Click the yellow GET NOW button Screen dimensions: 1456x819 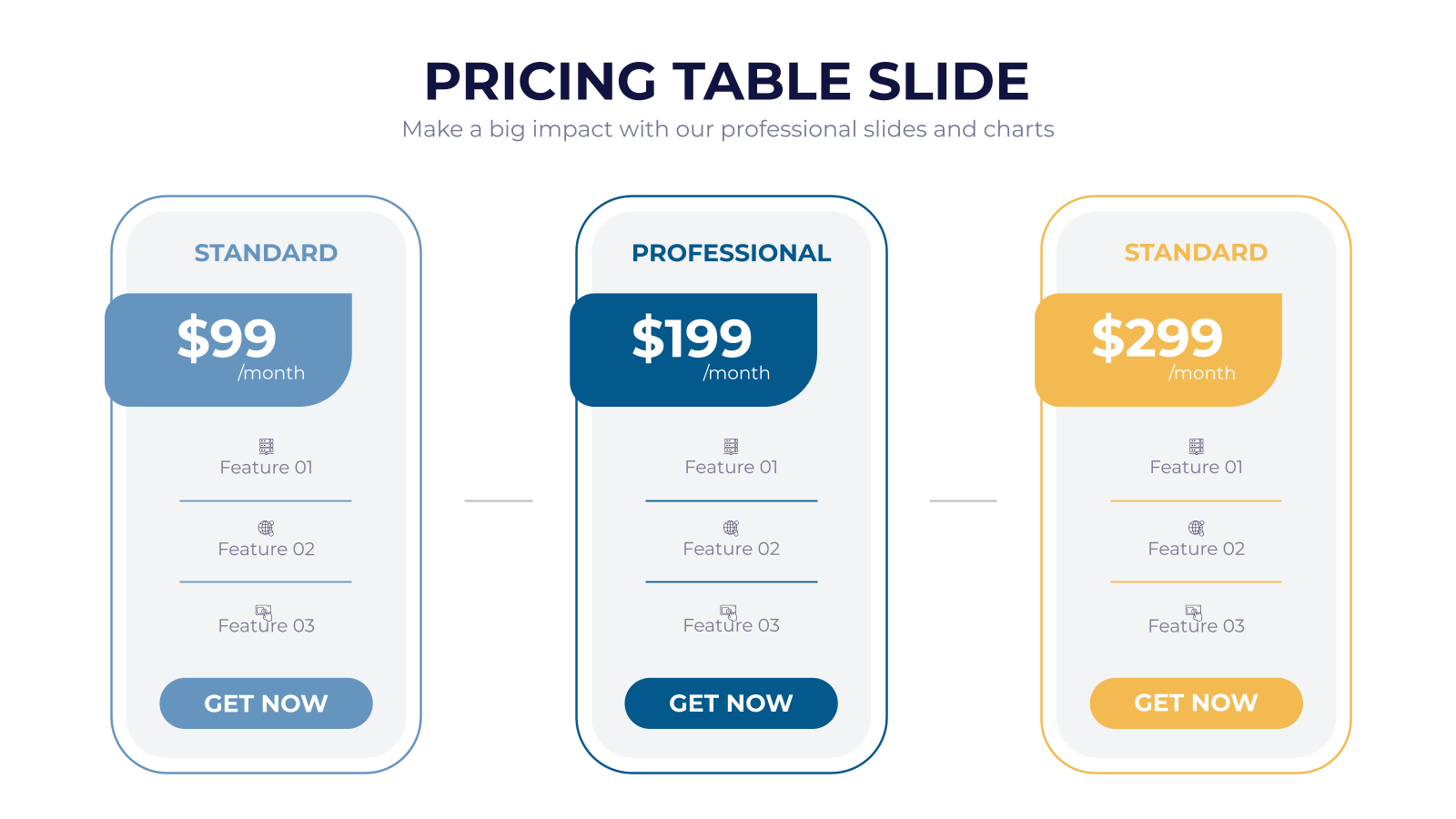1196,703
